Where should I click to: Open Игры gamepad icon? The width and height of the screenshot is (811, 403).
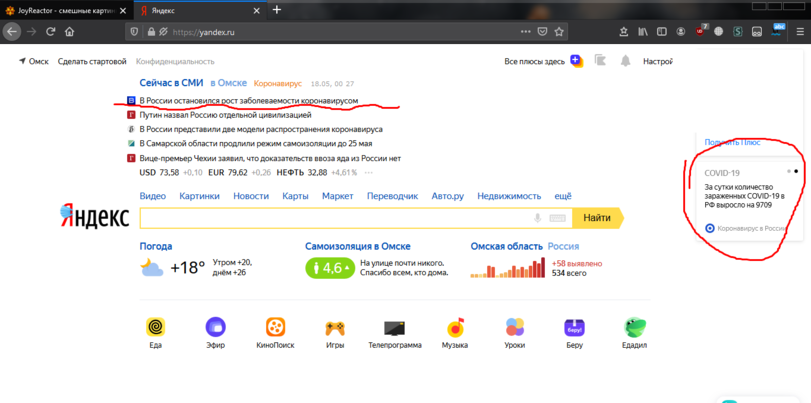point(335,327)
